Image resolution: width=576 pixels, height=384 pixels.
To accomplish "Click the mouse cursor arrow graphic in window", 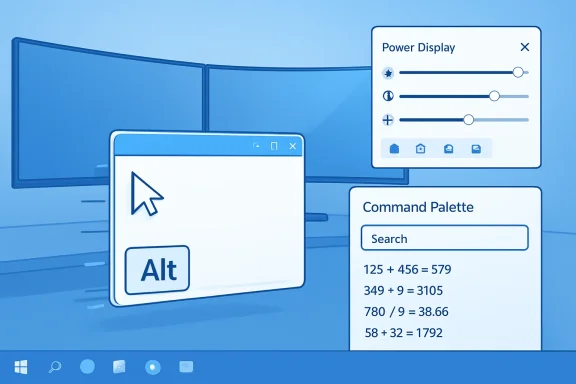I will tap(146, 194).
